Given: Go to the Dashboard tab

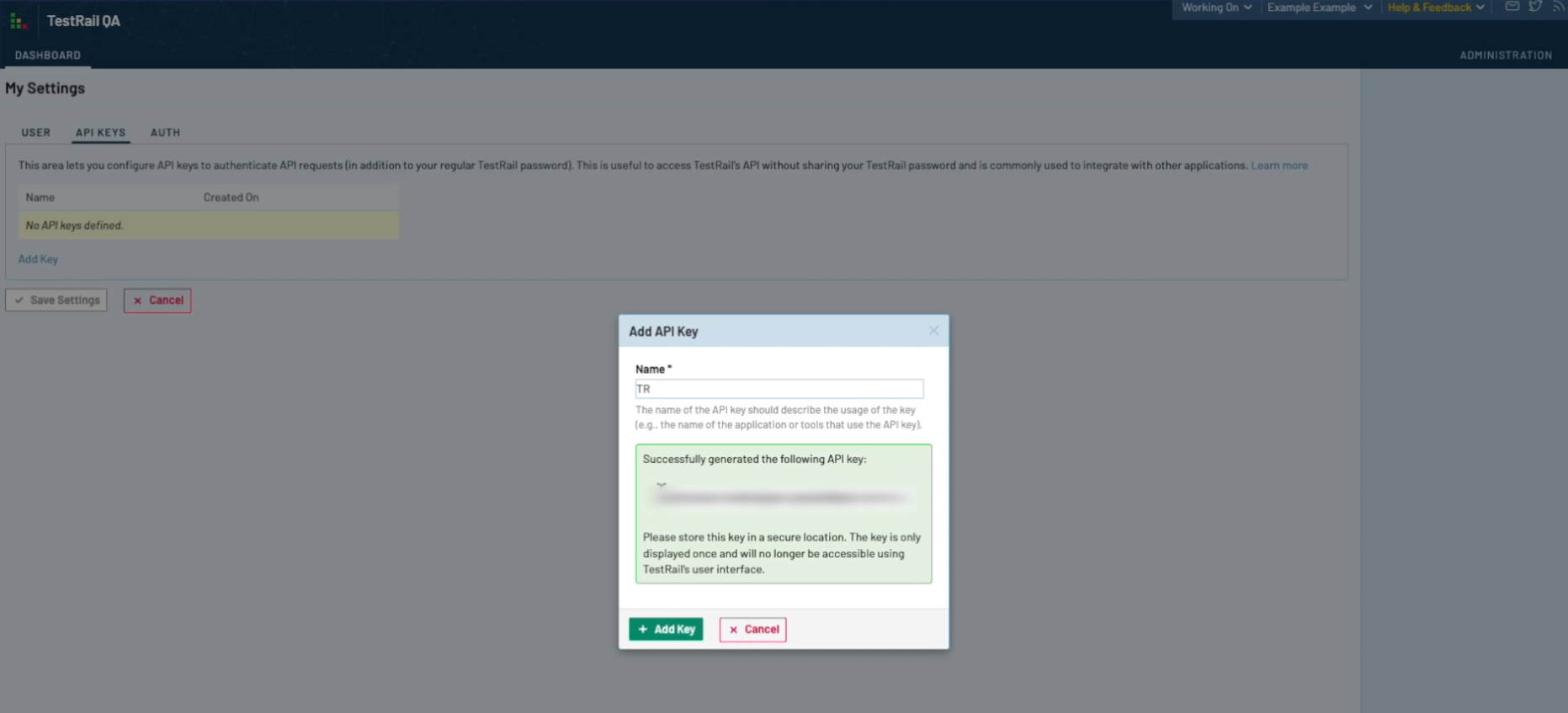Looking at the screenshot, I should click(48, 56).
